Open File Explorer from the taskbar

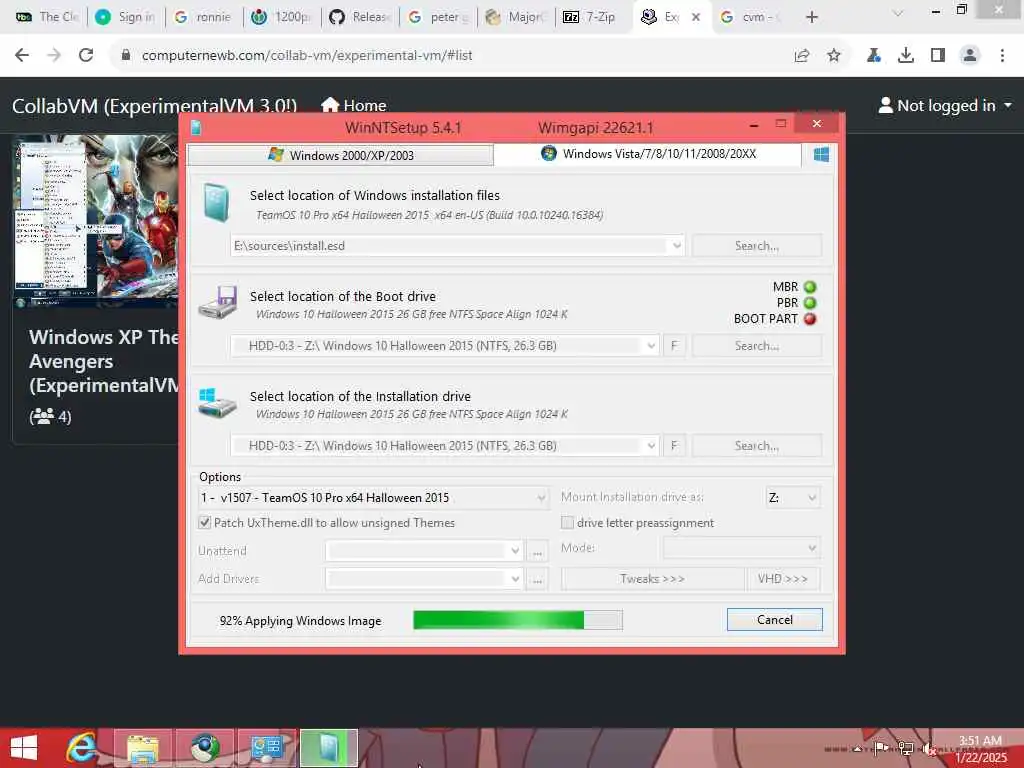tap(143, 748)
